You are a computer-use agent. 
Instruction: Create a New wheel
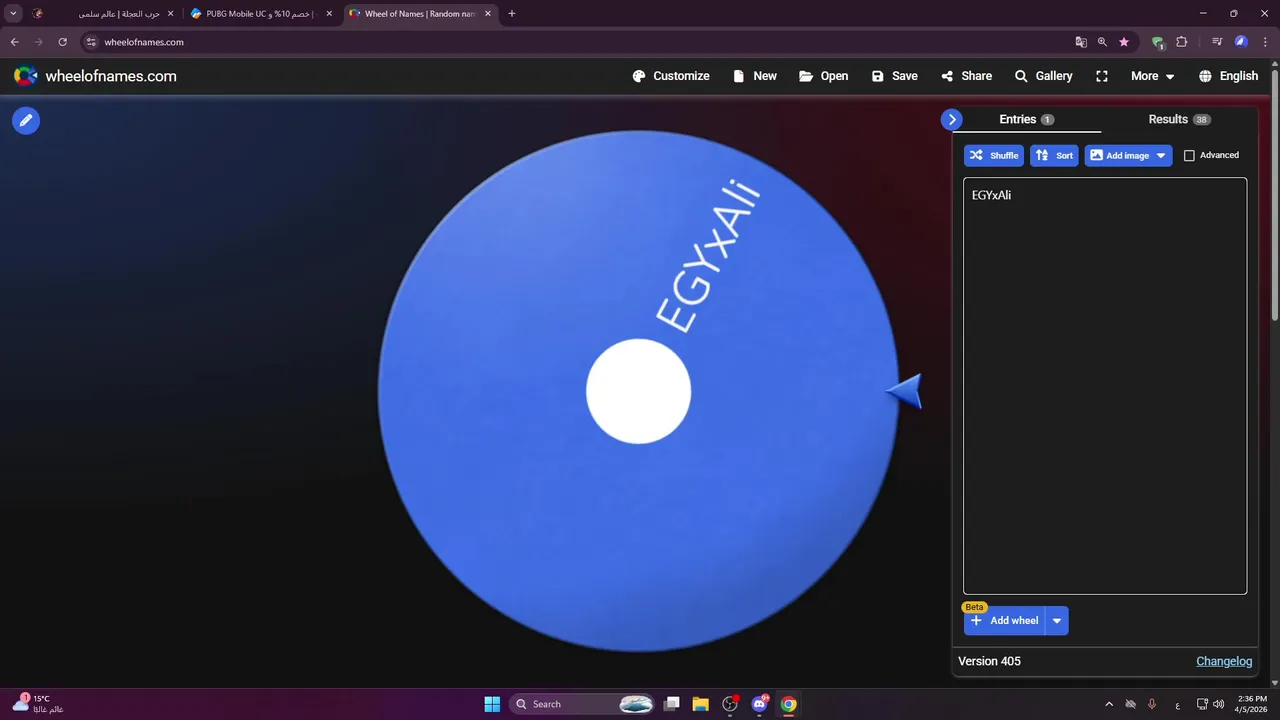coord(755,76)
